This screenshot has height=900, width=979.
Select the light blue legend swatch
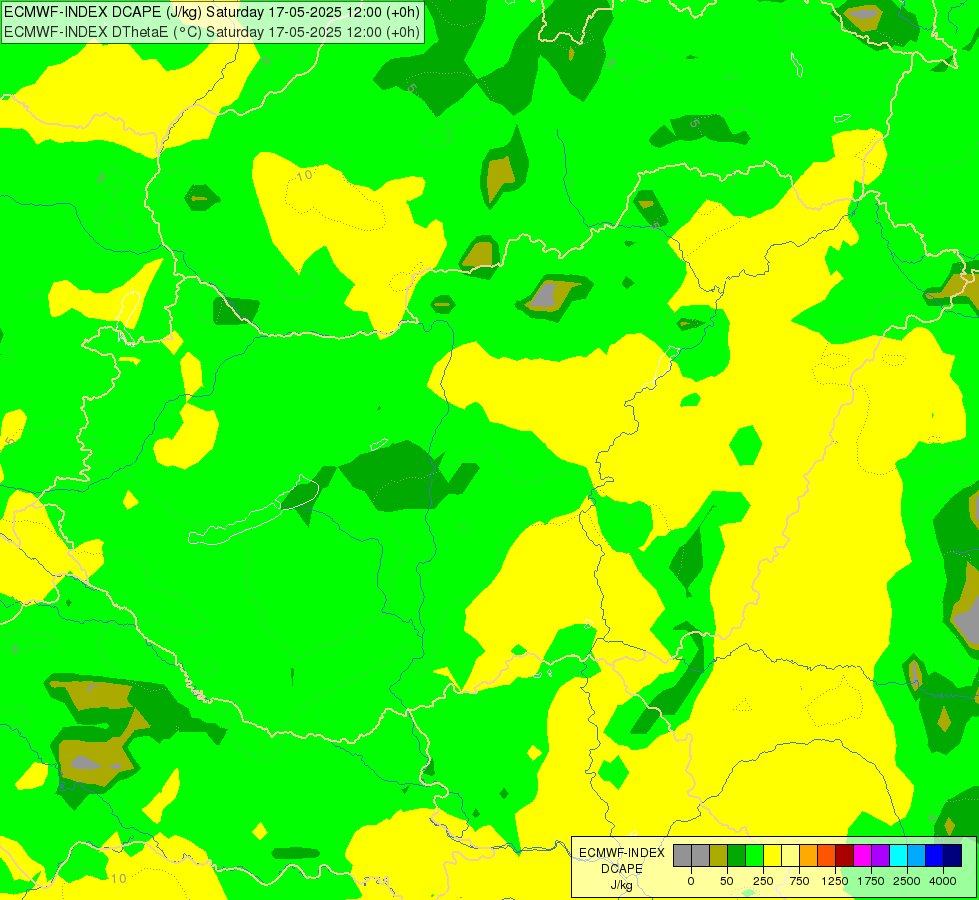click(917, 855)
